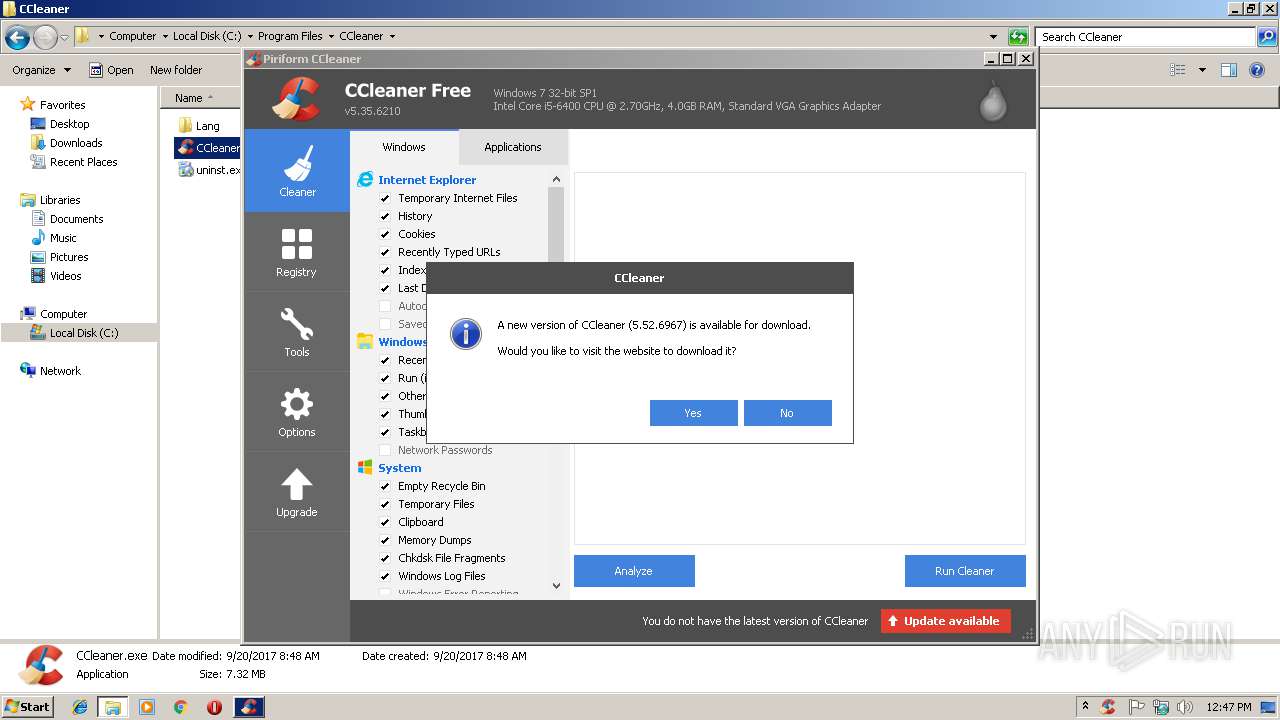This screenshot has width=1280, height=720.
Task: Uncheck Memory Dumps checkbox
Action: [x=385, y=540]
